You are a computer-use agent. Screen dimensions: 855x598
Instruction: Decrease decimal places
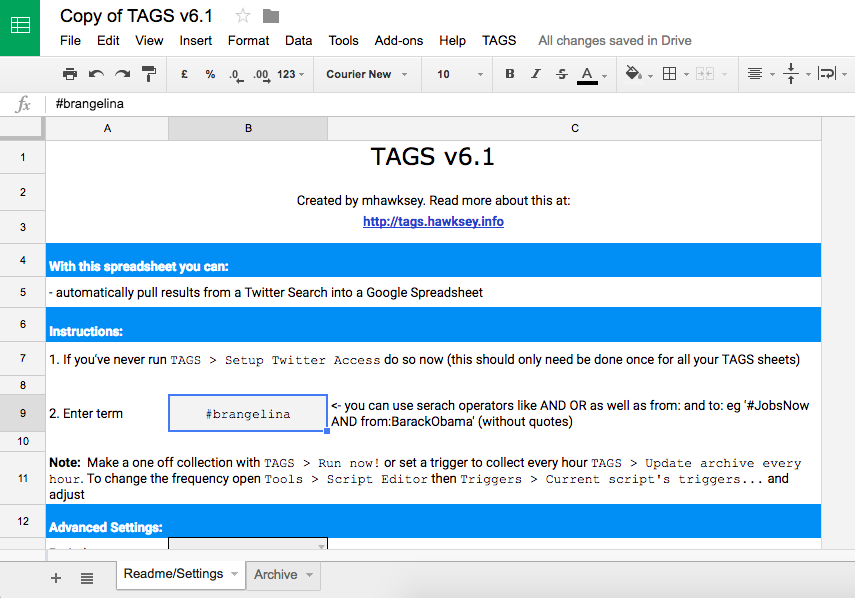coord(236,75)
